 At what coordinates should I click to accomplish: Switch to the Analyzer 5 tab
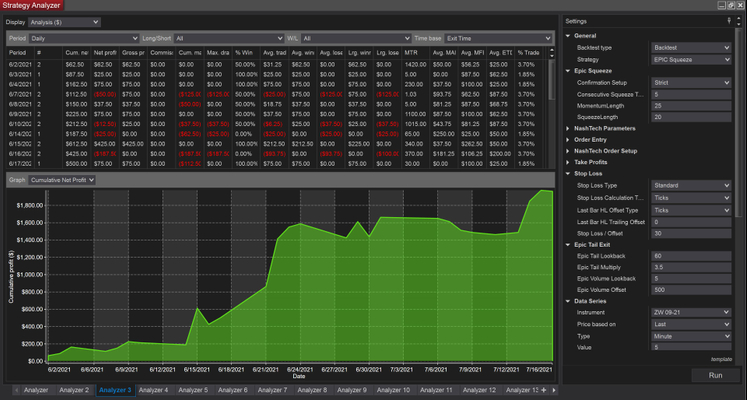(x=192, y=389)
